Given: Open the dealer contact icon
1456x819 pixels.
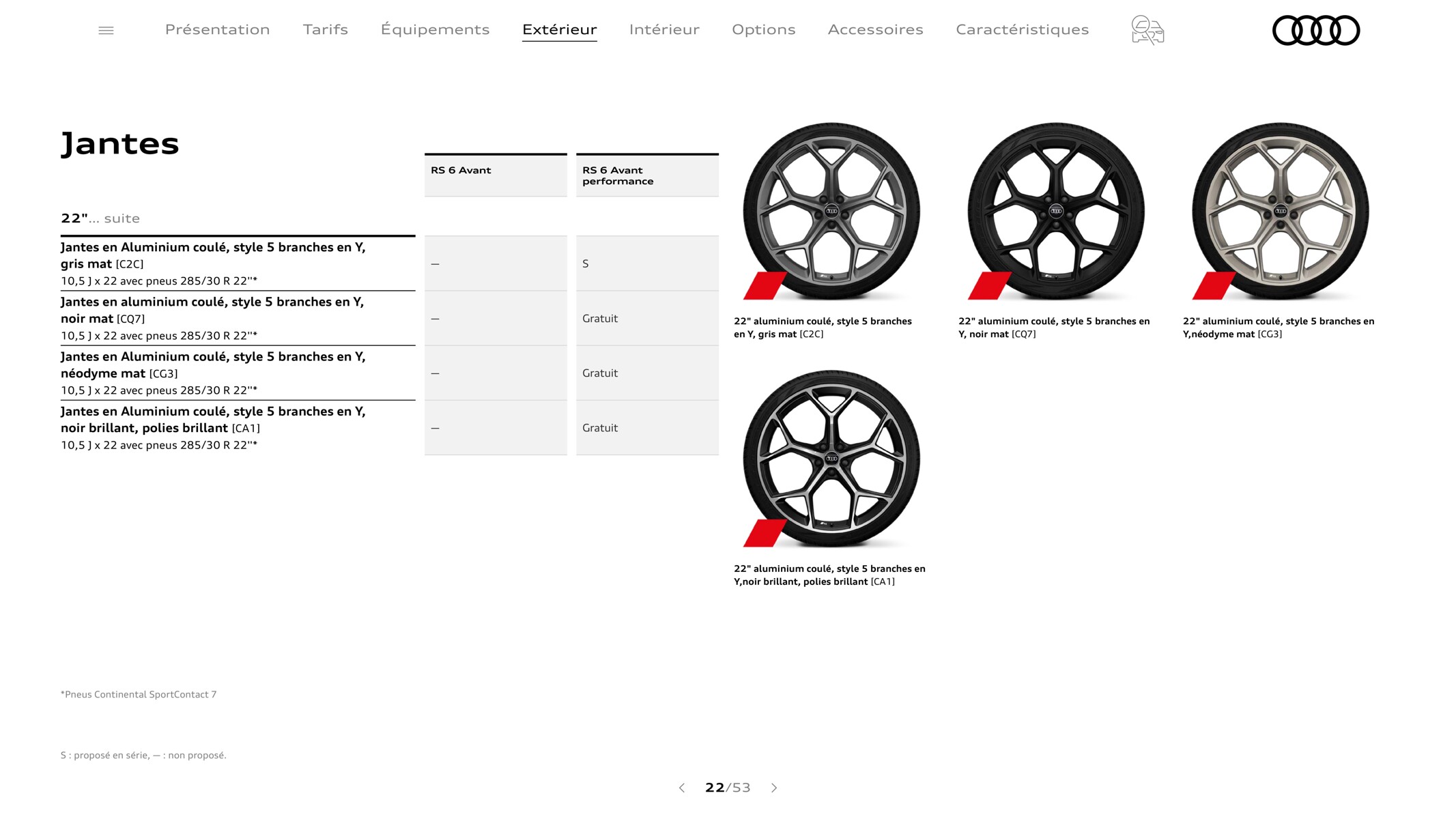Looking at the screenshot, I should point(1147,30).
